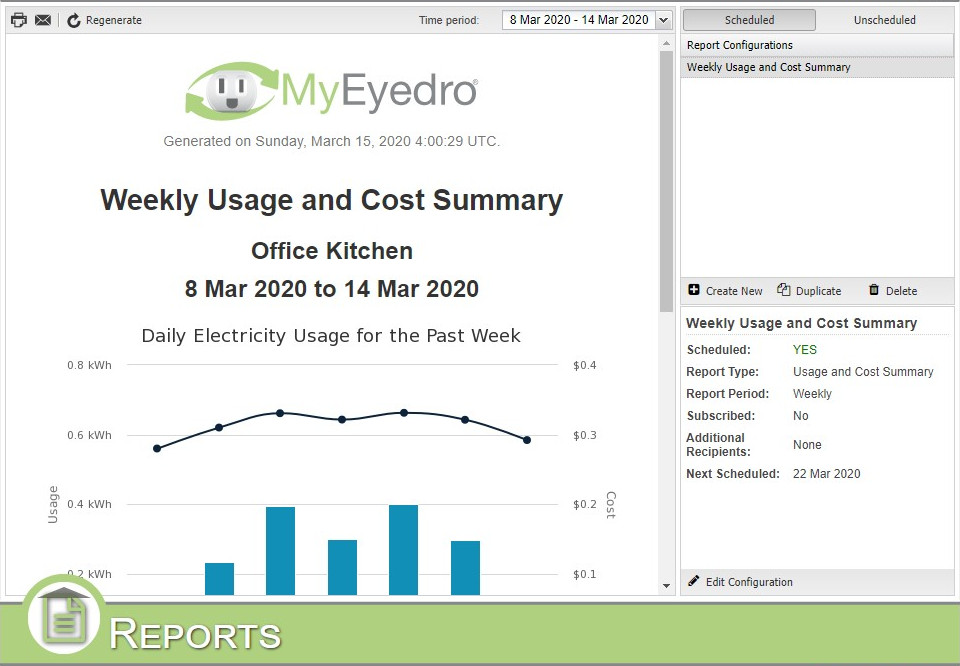Image resolution: width=960 pixels, height=666 pixels.
Task: Switch to the Scheduled tab
Action: [749, 20]
